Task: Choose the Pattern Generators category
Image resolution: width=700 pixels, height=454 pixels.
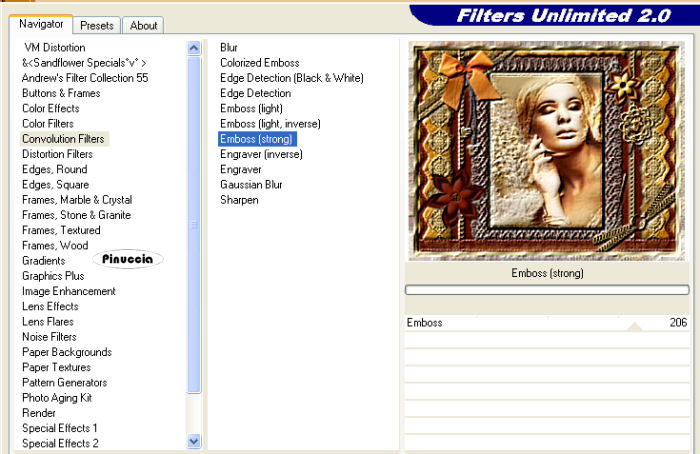Action: click(x=64, y=383)
